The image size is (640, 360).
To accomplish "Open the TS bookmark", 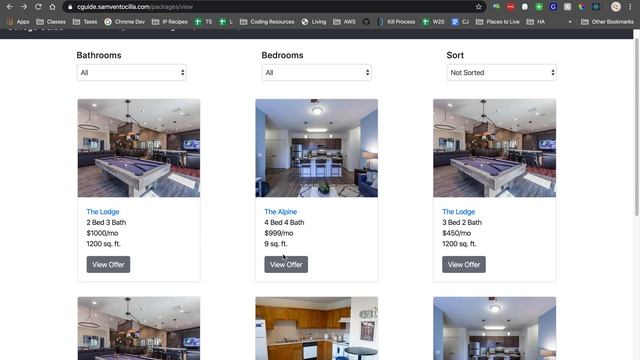I will tap(203, 22).
